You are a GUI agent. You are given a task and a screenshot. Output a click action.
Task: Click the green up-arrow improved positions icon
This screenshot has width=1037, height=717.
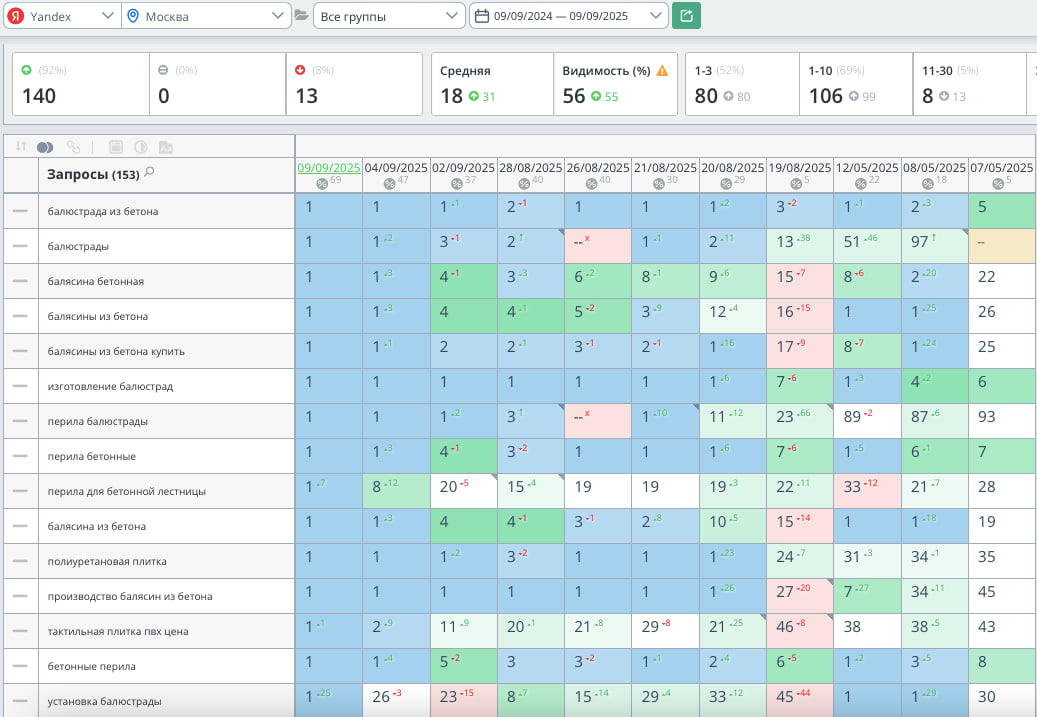[26, 70]
